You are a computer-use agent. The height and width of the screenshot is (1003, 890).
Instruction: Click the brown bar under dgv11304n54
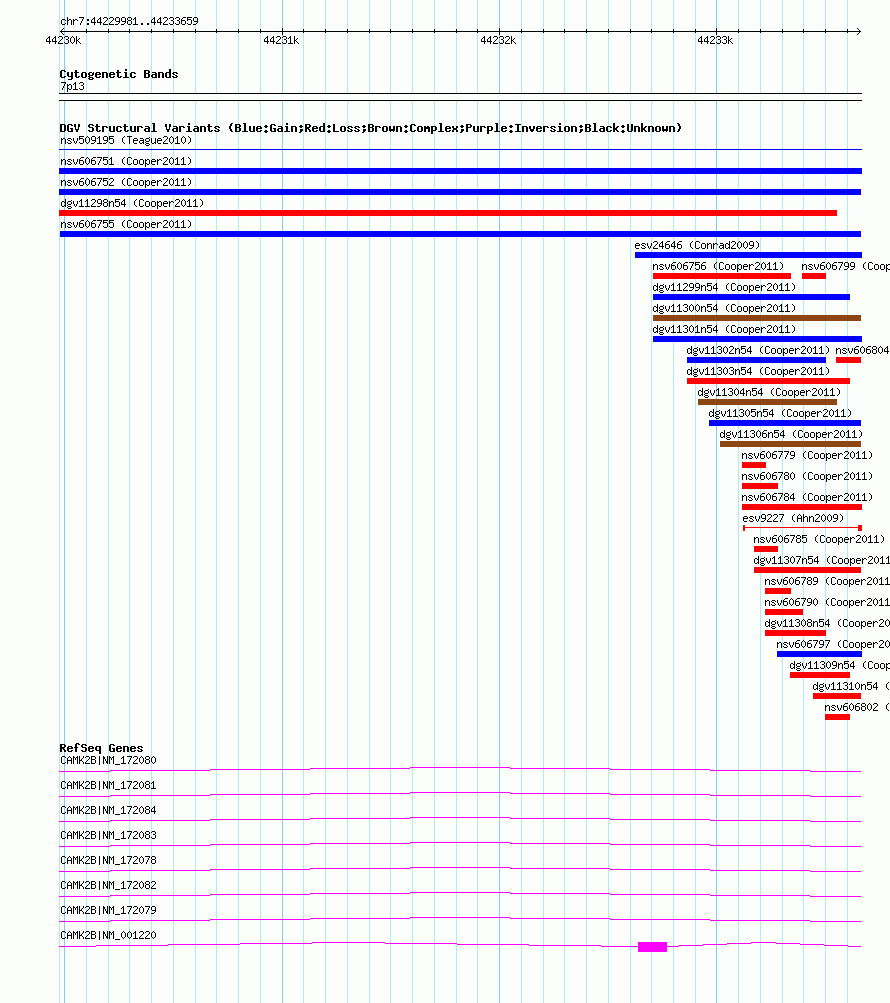click(x=767, y=402)
